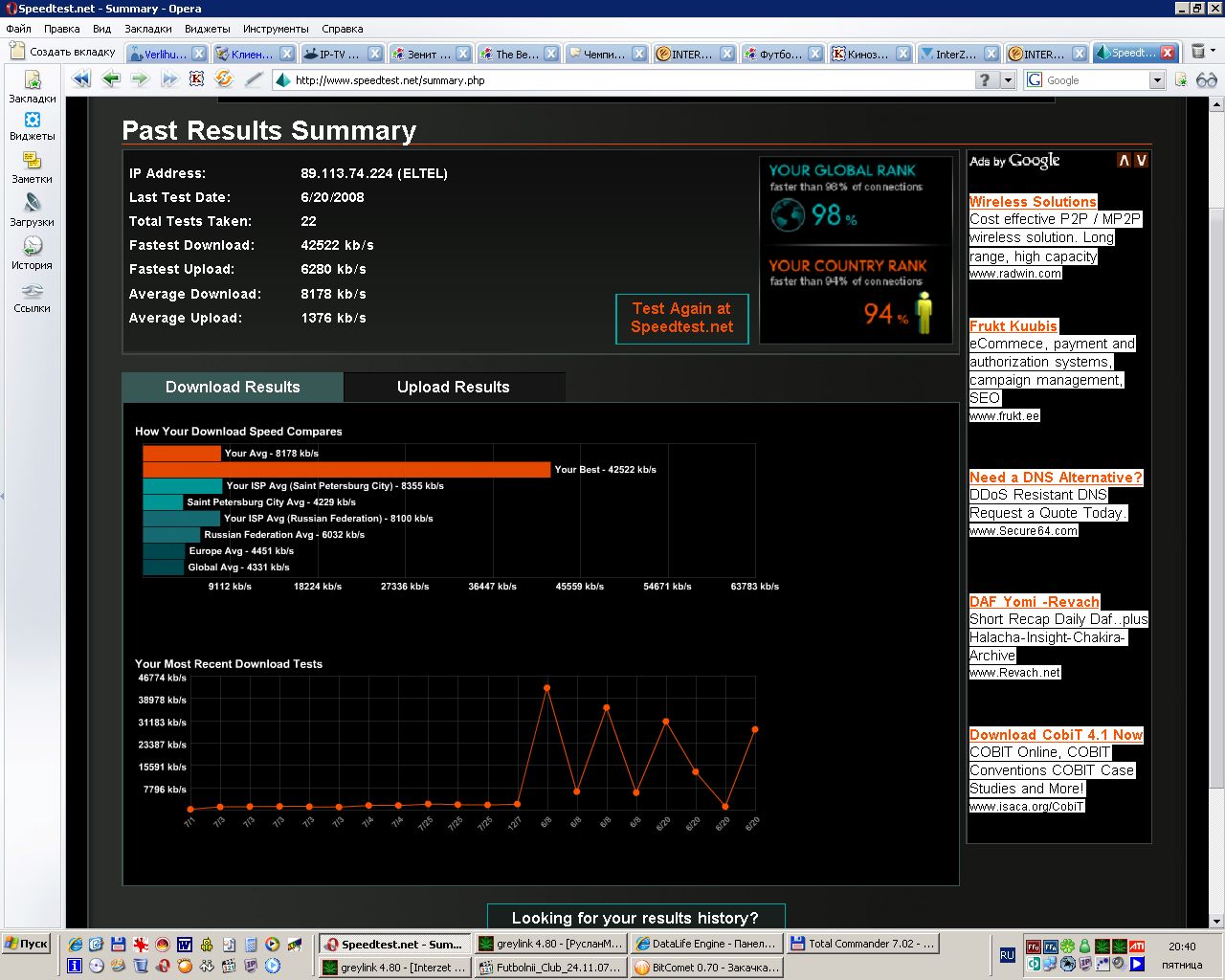Switch to the Upload Results tab
This screenshot has height=980, width=1225.
click(x=454, y=387)
